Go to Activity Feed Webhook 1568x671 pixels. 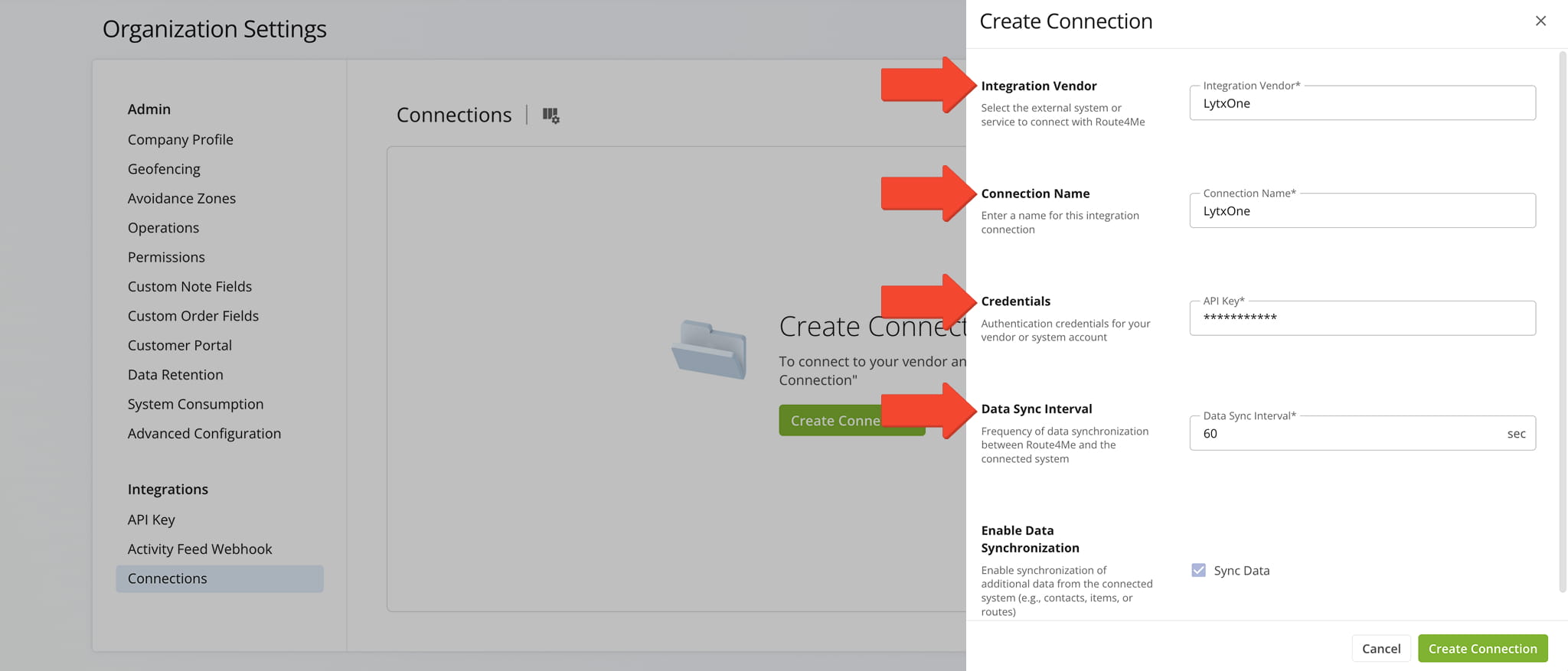tap(200, 549)
